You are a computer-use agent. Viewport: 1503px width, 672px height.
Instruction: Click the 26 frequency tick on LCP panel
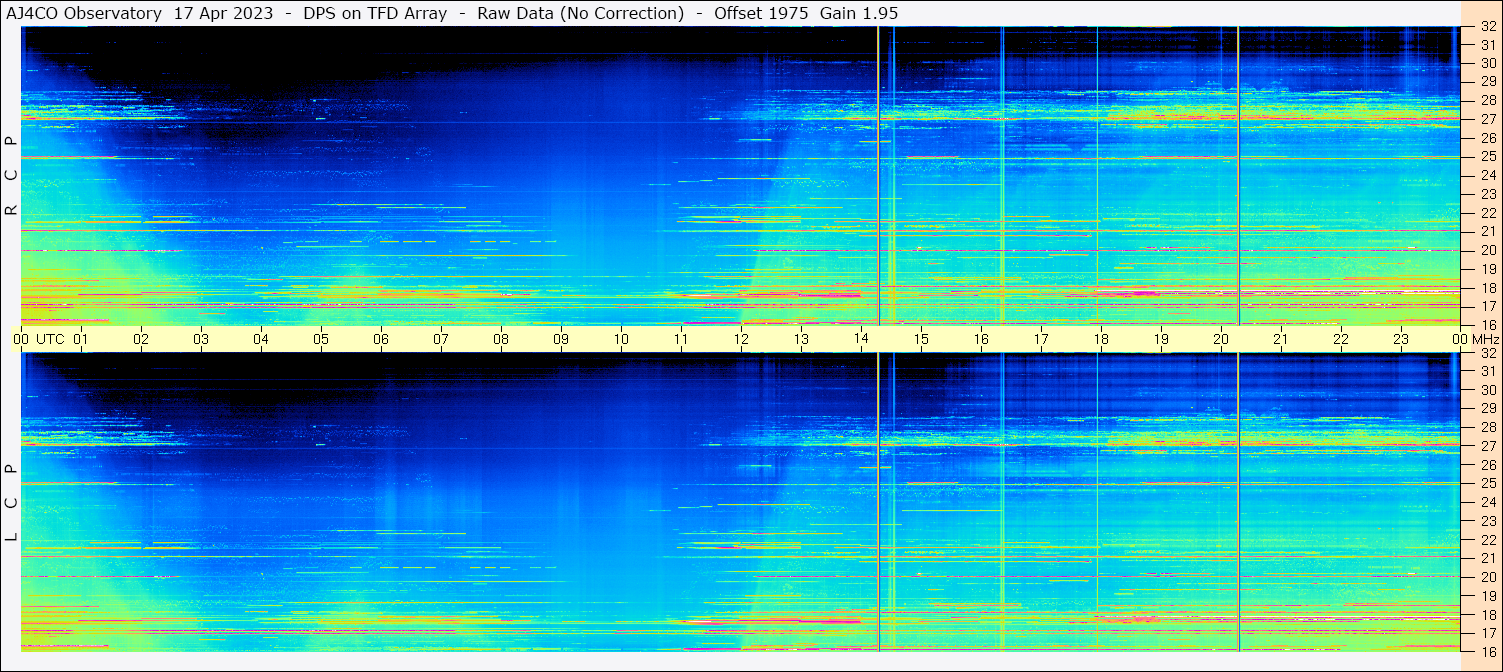point(1487,465)
